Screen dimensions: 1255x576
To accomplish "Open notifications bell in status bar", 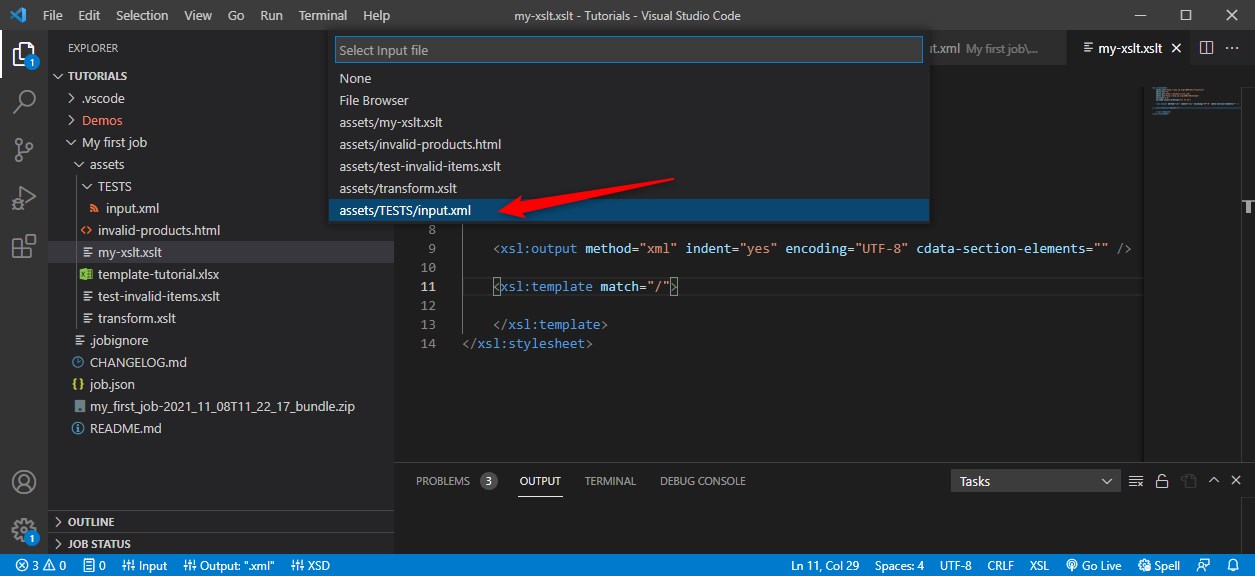I will pos(1235,565).
